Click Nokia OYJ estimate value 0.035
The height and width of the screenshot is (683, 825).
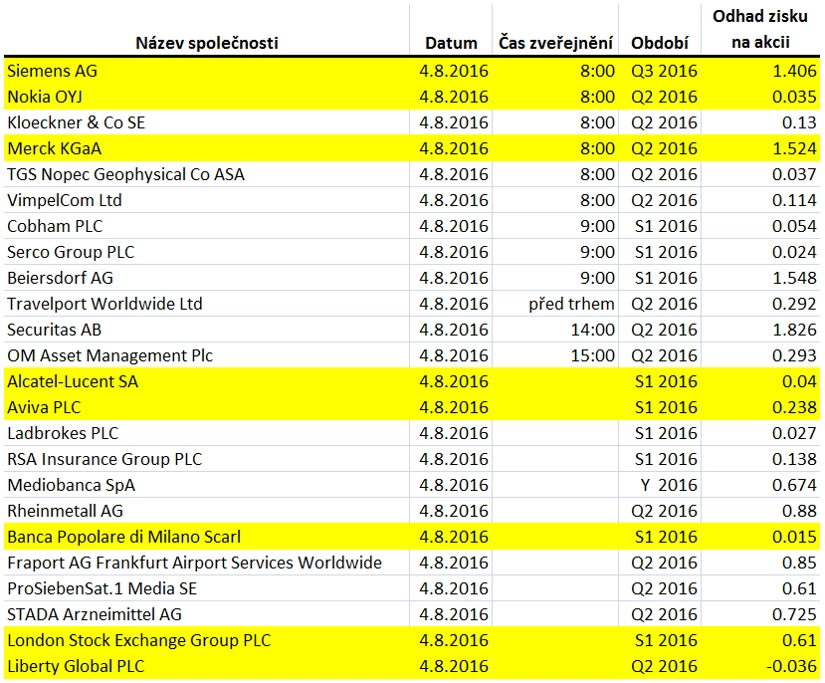[x=794, y=97]
